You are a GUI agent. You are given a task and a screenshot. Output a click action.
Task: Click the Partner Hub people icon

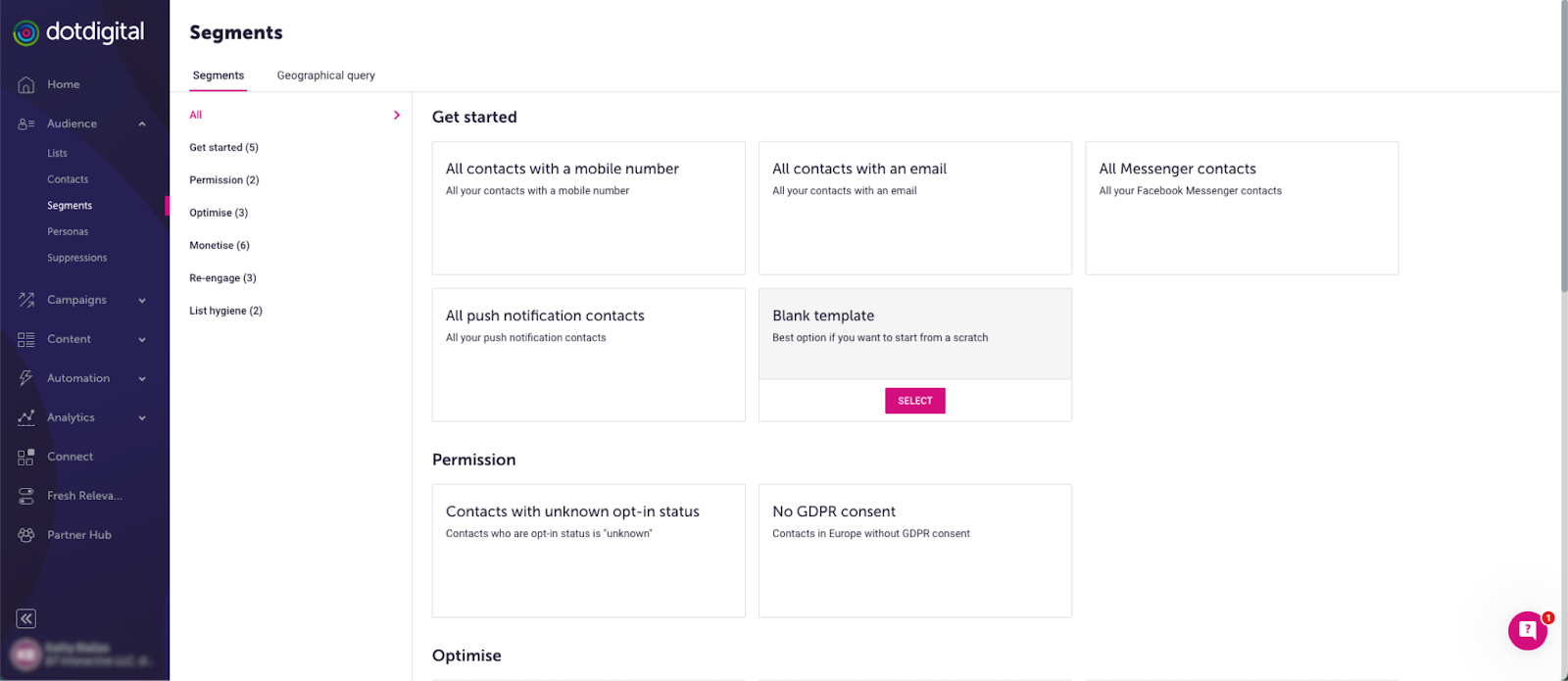(26, 535)
